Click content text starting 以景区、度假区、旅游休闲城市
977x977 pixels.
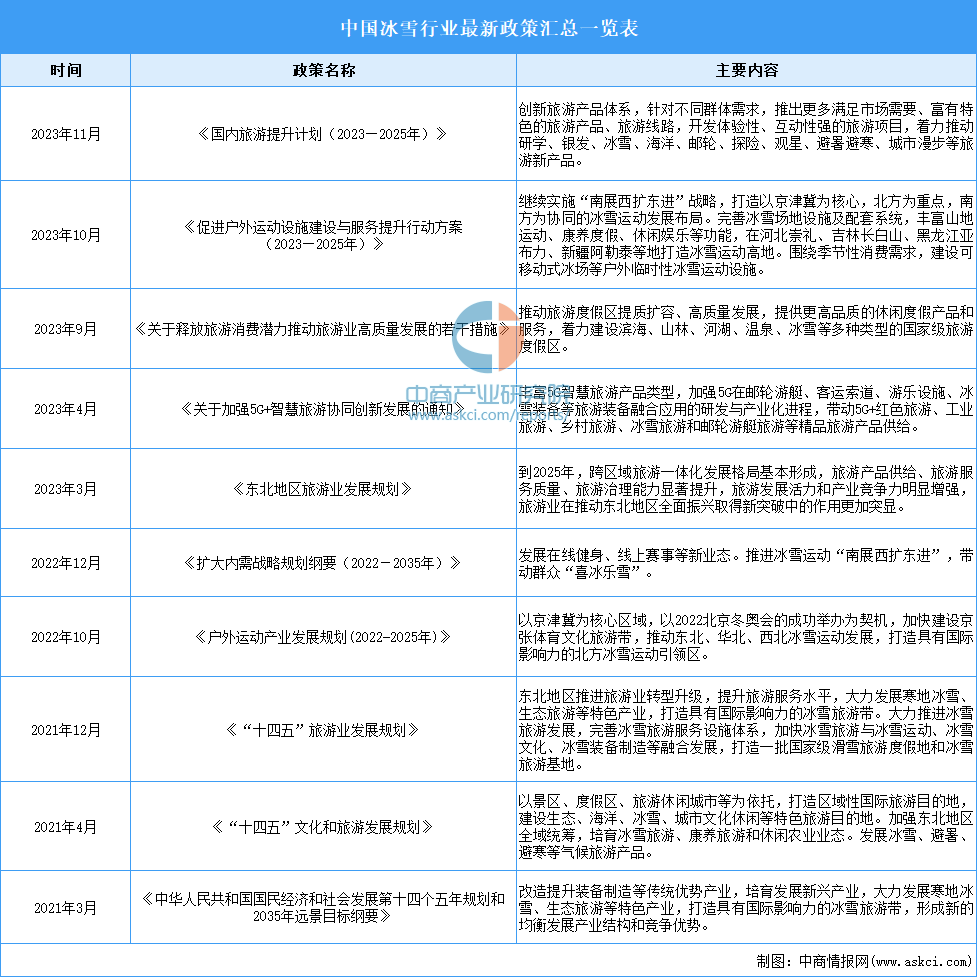tap(746, 827)
